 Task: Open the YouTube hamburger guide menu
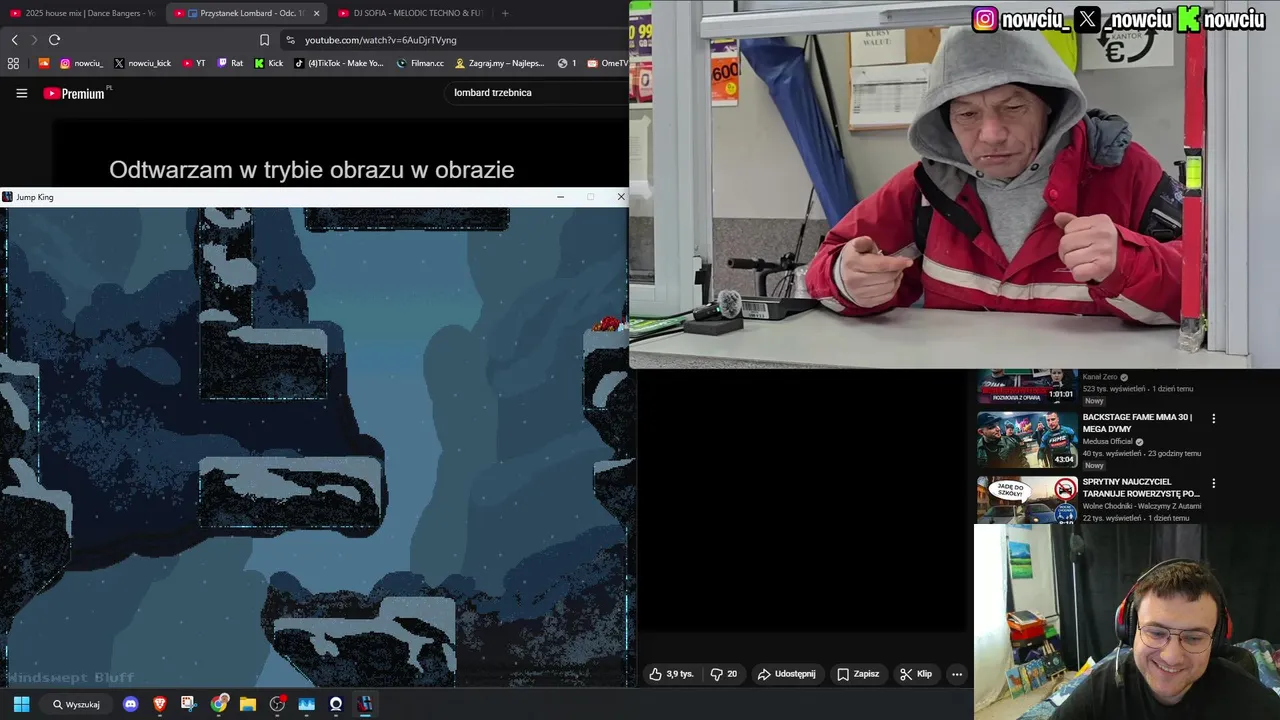point(21,93)
